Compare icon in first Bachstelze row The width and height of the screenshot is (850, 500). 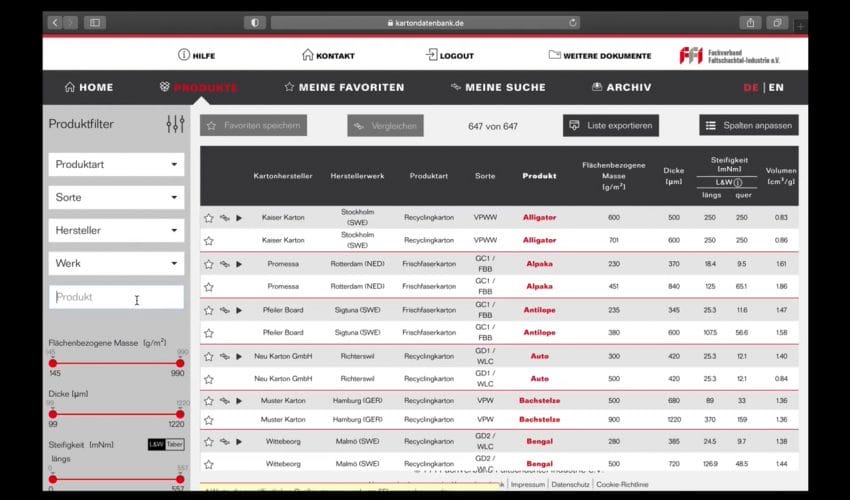[224, 401]
